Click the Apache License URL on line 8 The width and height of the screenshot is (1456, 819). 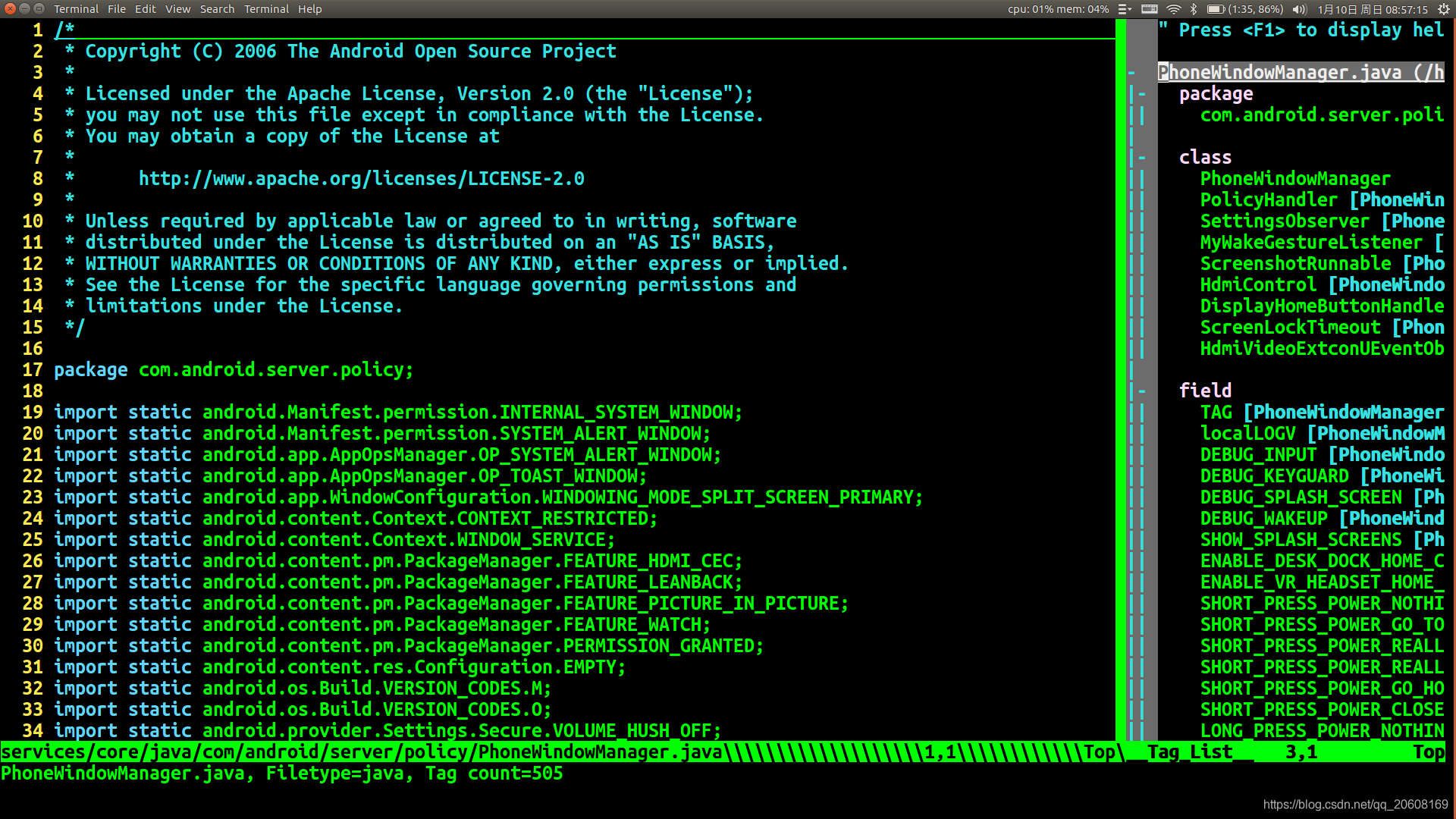pos(362,178)
